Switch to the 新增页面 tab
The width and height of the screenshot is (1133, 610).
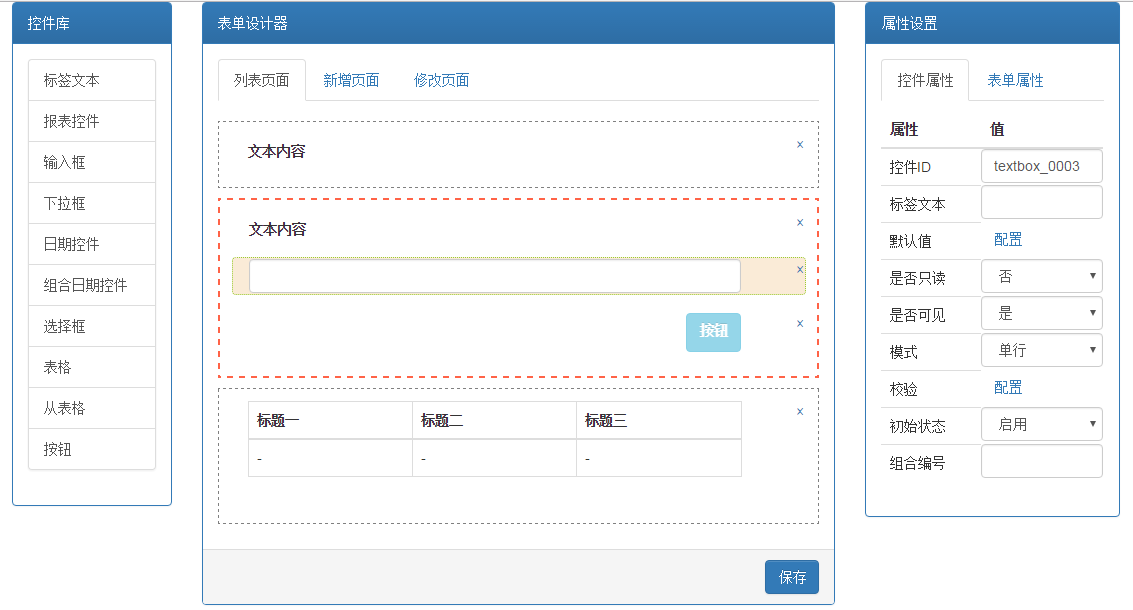click(x=351, y=81)
